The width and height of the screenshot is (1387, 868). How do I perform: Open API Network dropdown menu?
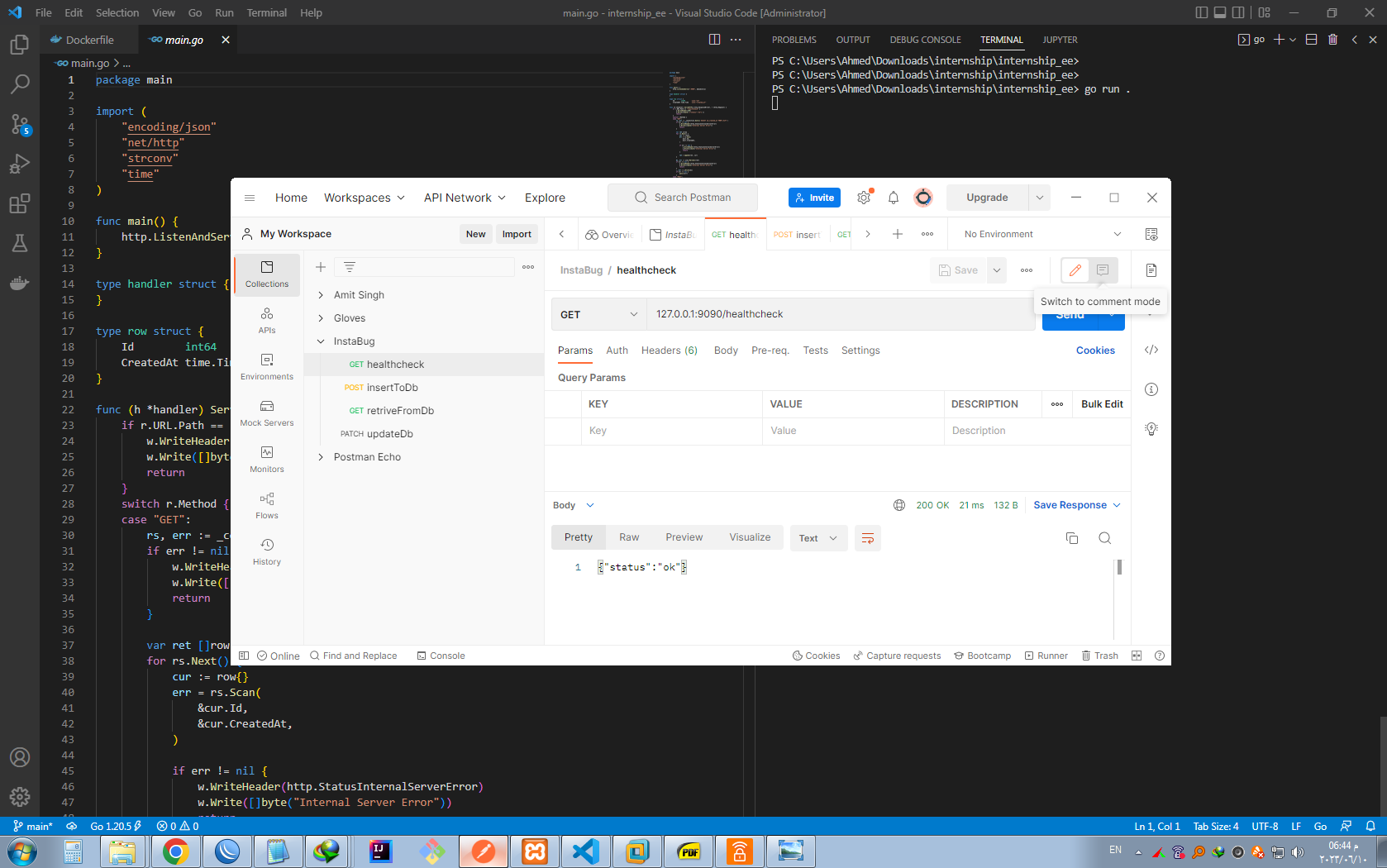(x=465, y=198)
